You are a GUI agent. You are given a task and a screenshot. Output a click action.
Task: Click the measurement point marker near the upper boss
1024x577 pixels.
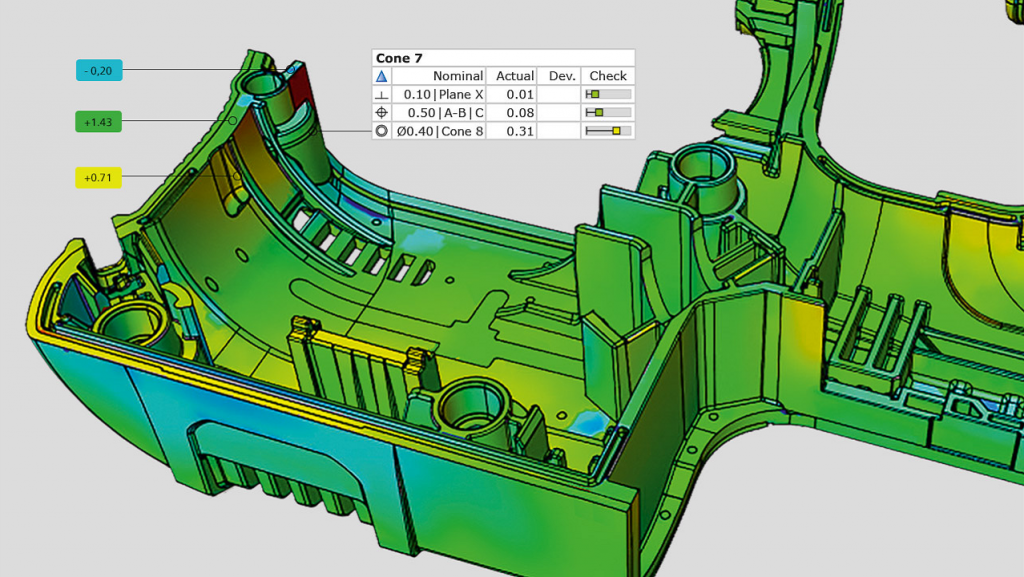(x=292, y=71)
